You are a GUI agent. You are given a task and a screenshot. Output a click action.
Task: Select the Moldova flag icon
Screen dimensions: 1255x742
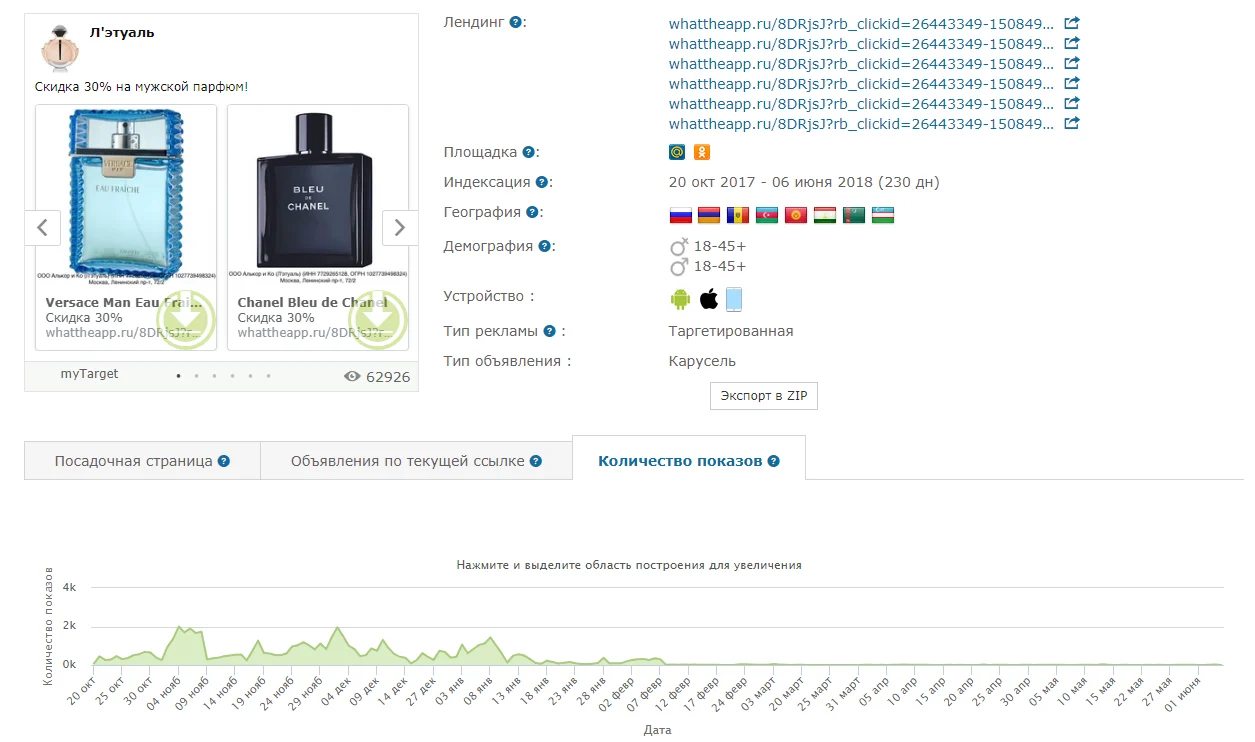[x=738, y=215]
